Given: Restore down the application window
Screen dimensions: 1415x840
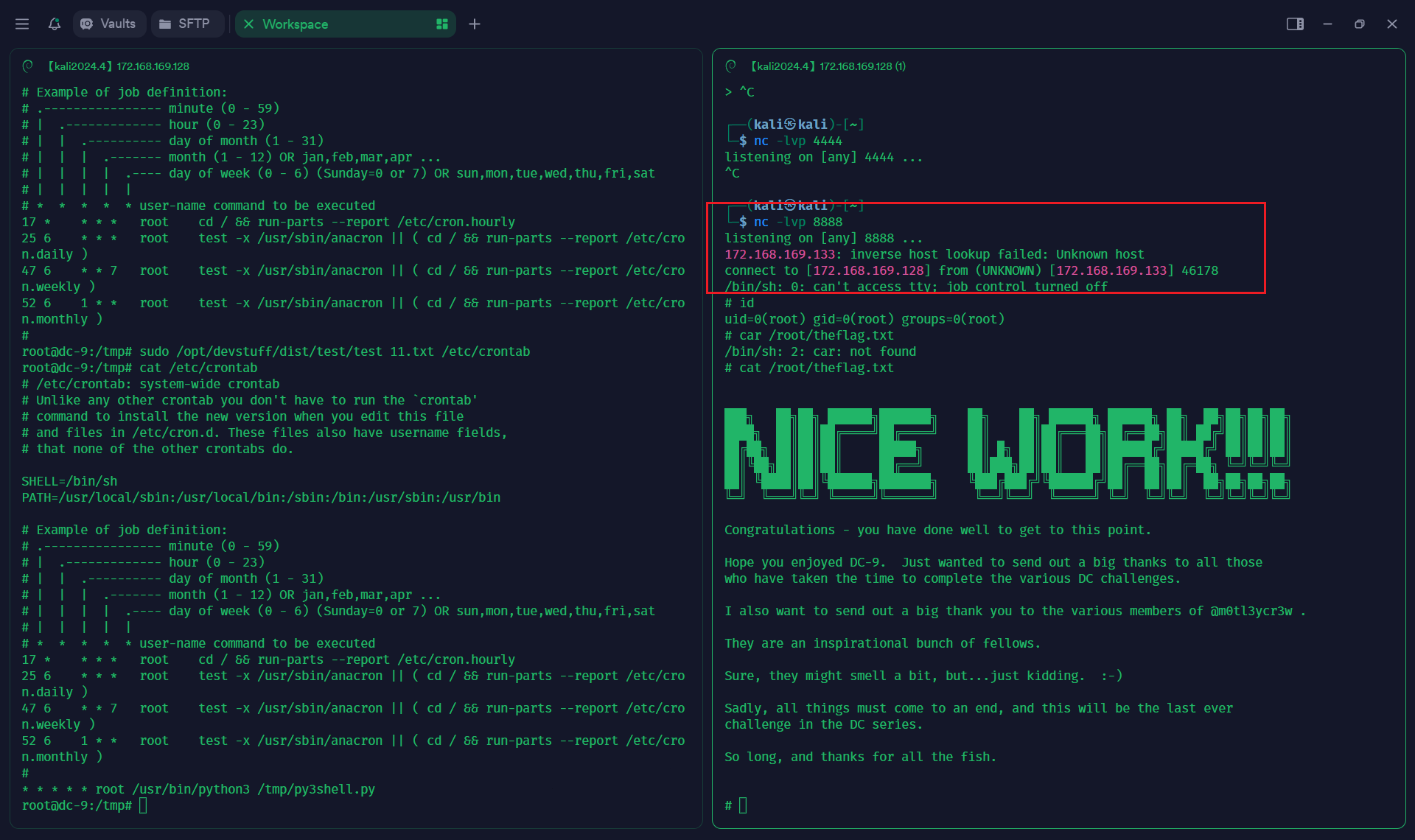Looking at the screenshot, I should point(1360,24).
